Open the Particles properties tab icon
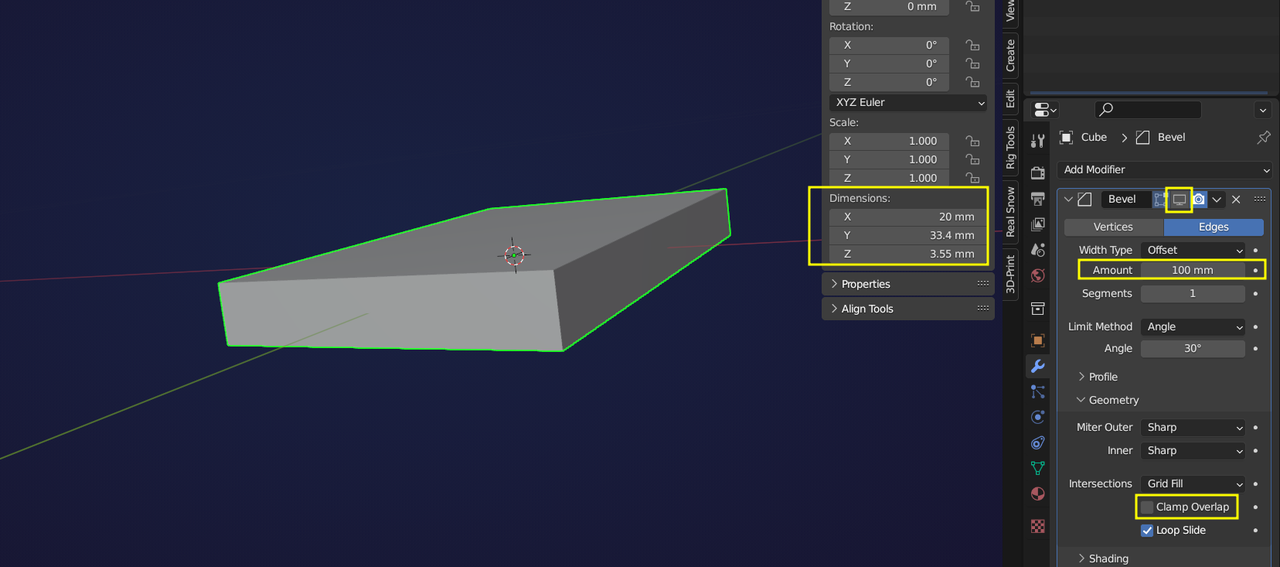Screen dimensions: 1280x567 1038,392
